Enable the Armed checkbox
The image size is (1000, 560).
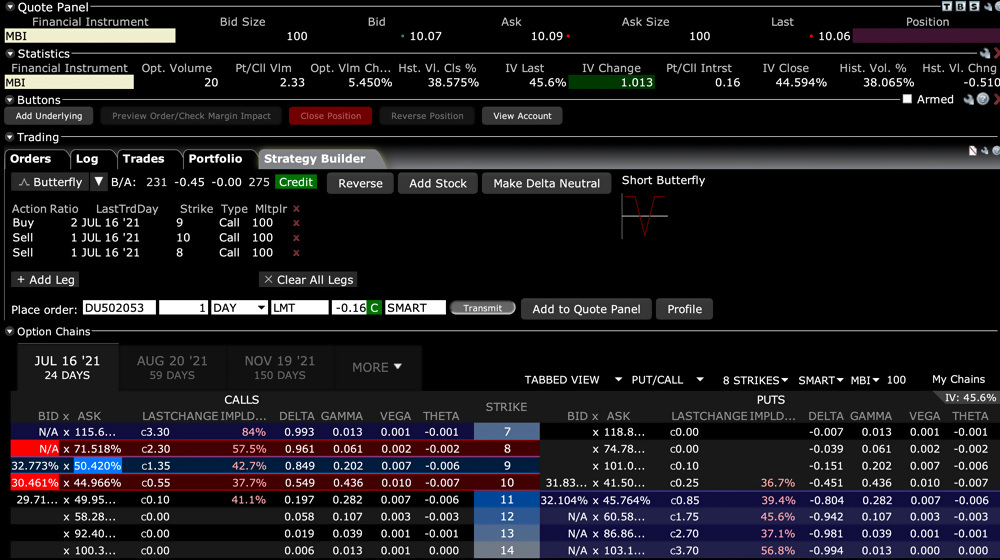pos(907,99)
